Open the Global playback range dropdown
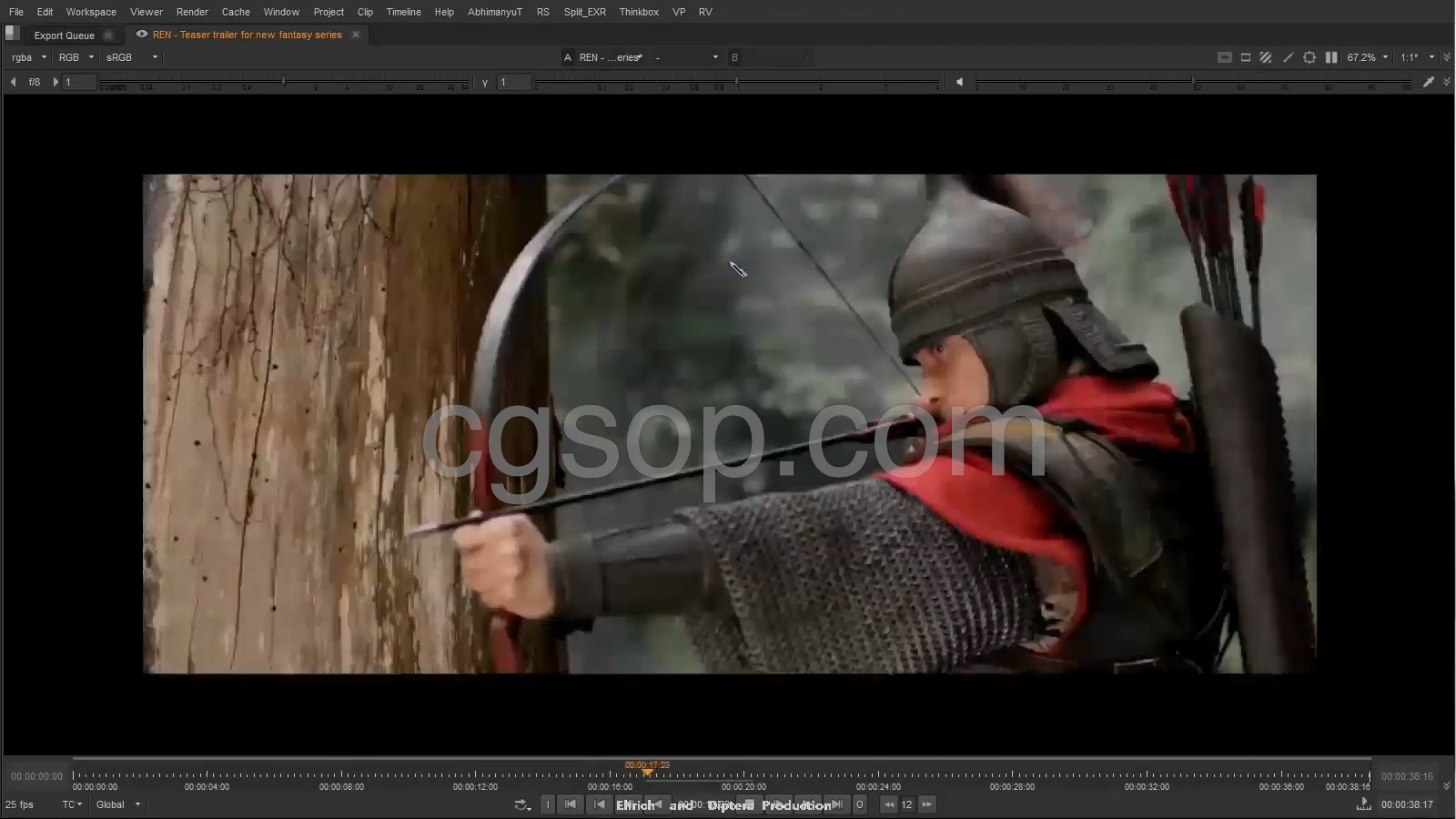Viewport: 1456px width, 819px height. coord(118,804)
